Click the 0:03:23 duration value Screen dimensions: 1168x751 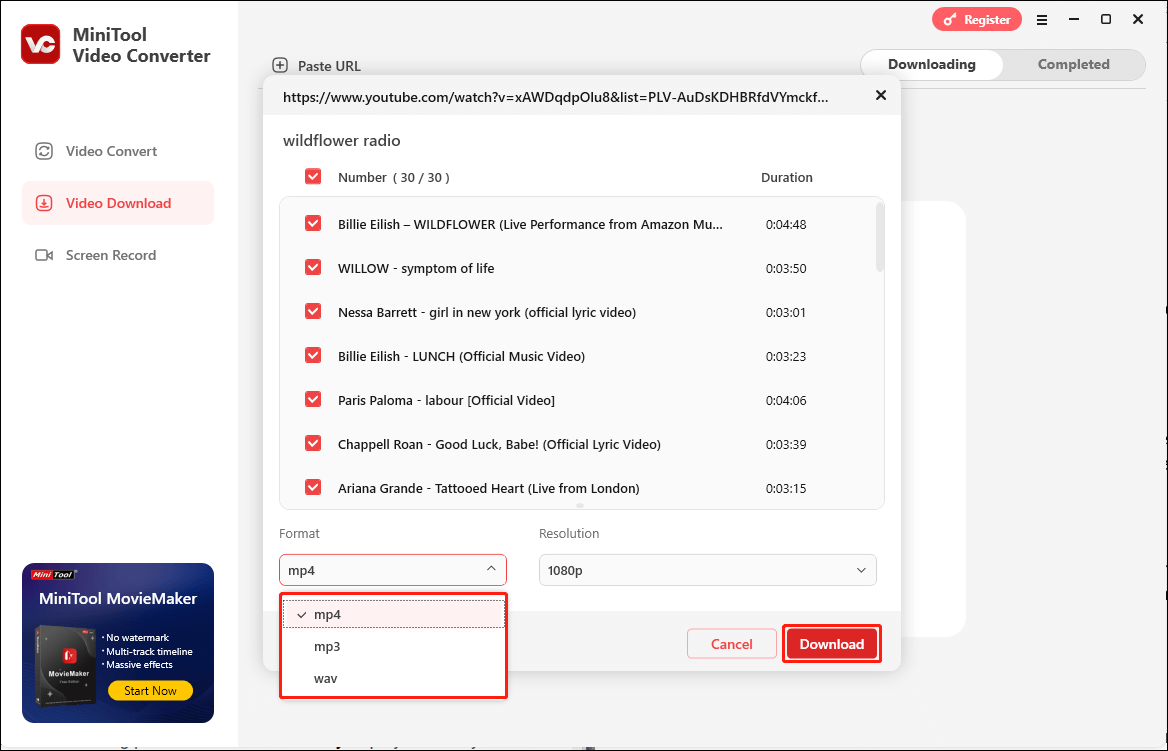pos(786,356)
